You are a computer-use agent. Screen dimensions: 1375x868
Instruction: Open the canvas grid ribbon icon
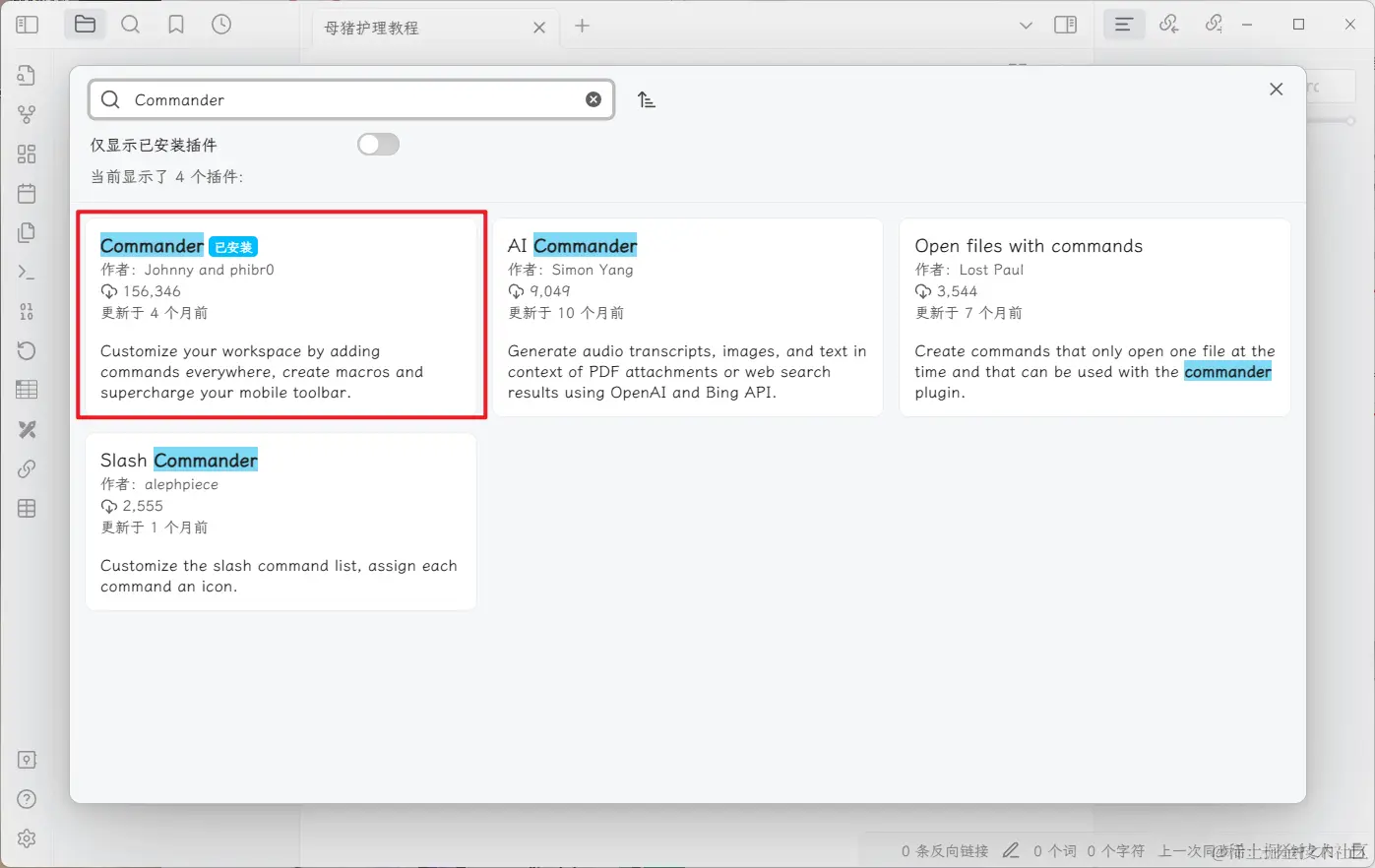click(27, 155)
